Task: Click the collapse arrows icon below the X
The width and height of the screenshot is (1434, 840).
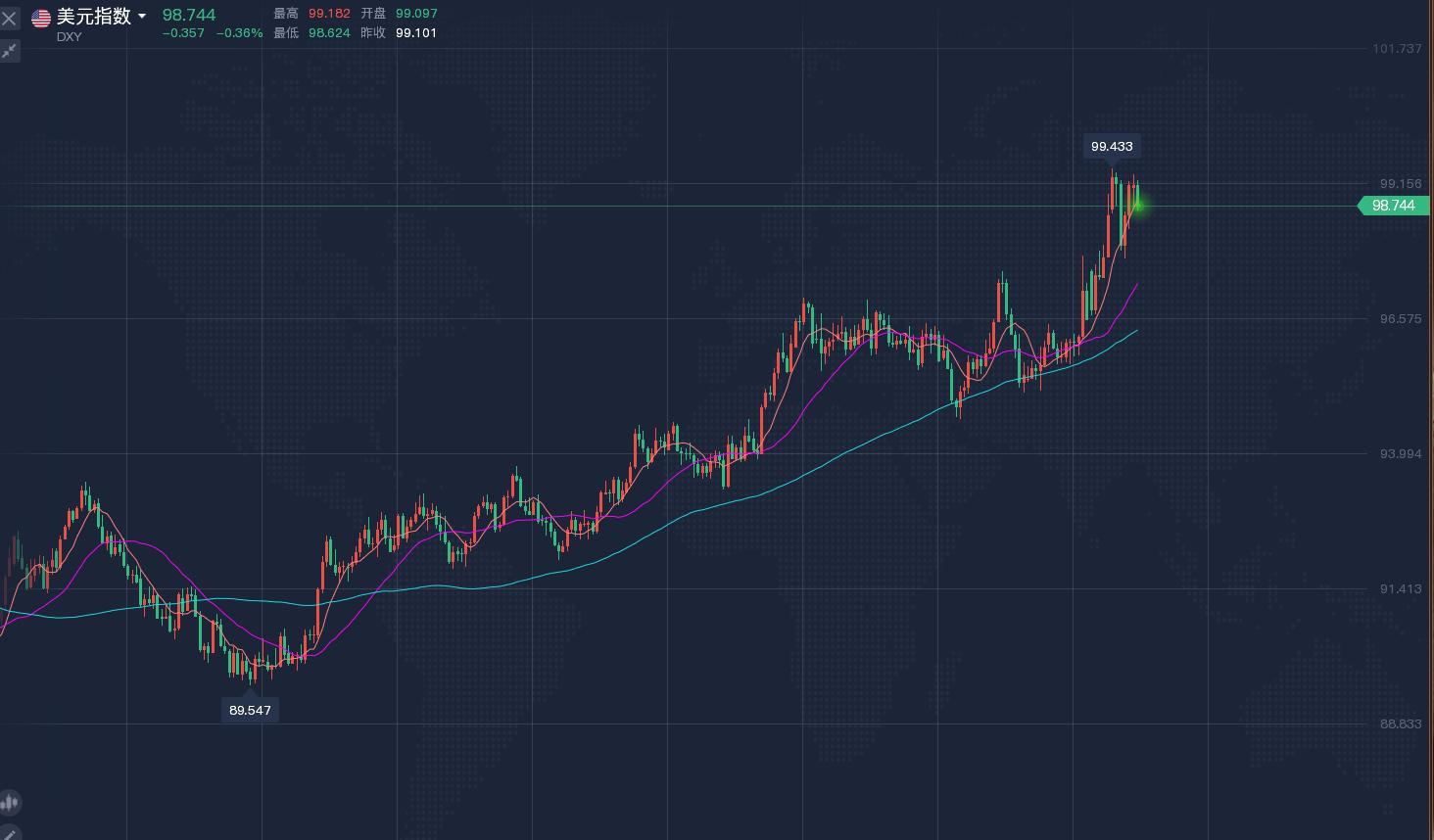Action: coord(10,51)
